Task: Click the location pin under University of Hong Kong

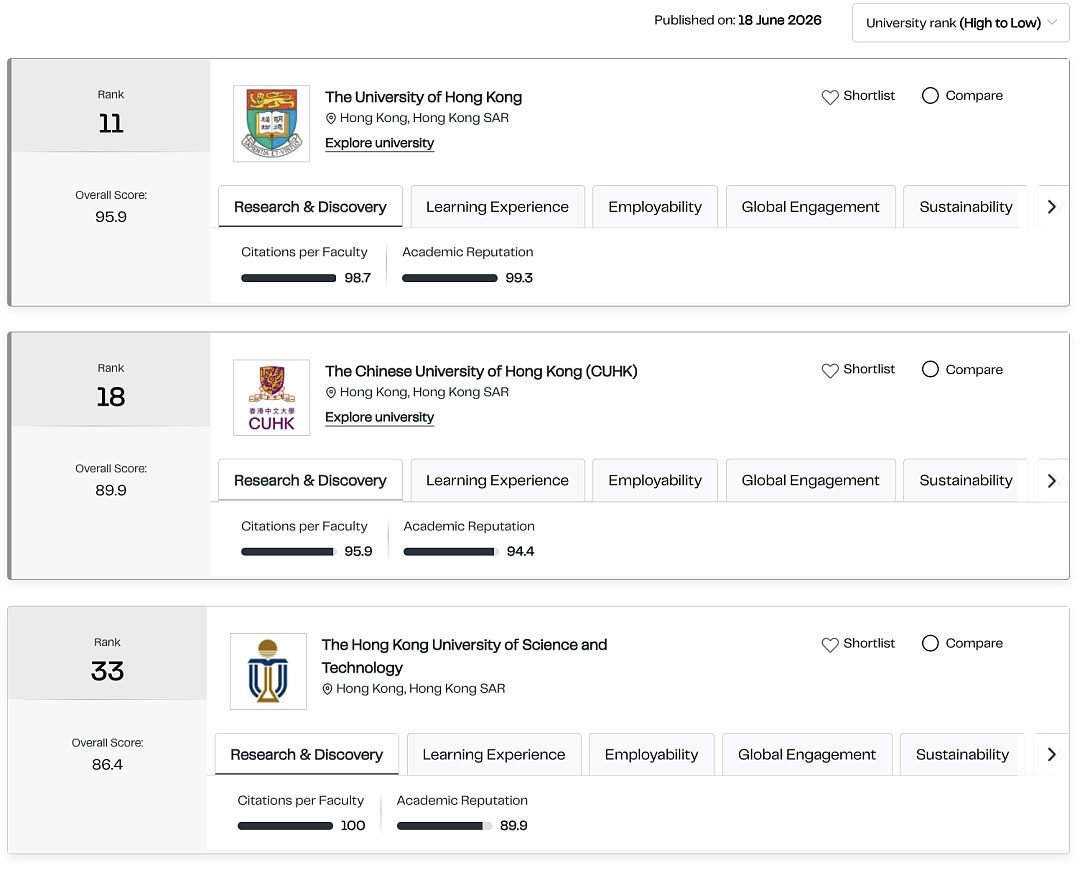Action: pos(331,118)
